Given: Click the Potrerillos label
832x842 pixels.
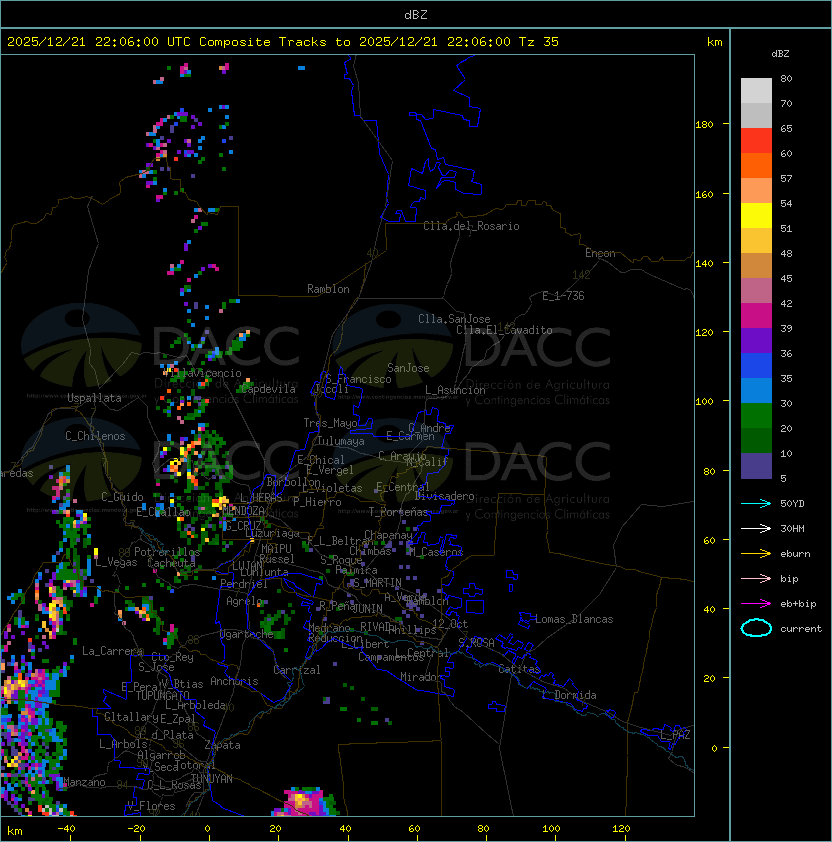Looking at the screenshot, I should [x=167, y=551].
